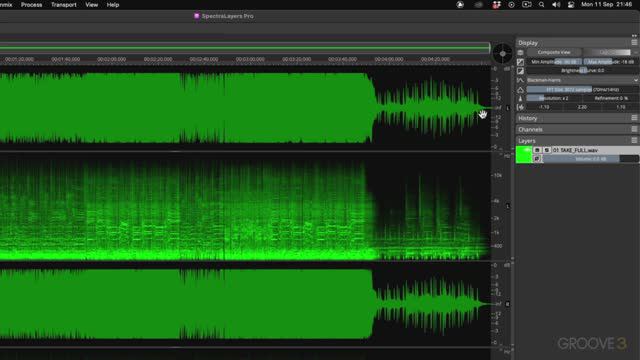Adjust the Brightness Curve slider
The height and width of the screenshot is (360, 640).
click(582, 71)
